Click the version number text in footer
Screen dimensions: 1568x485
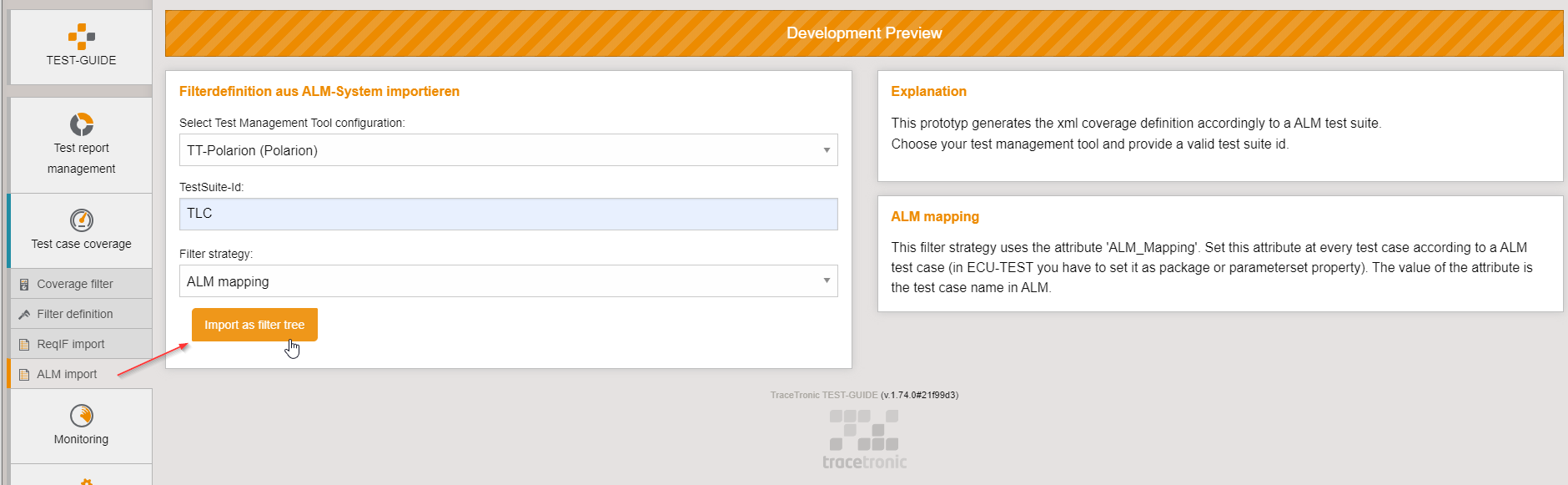(919, 395)
